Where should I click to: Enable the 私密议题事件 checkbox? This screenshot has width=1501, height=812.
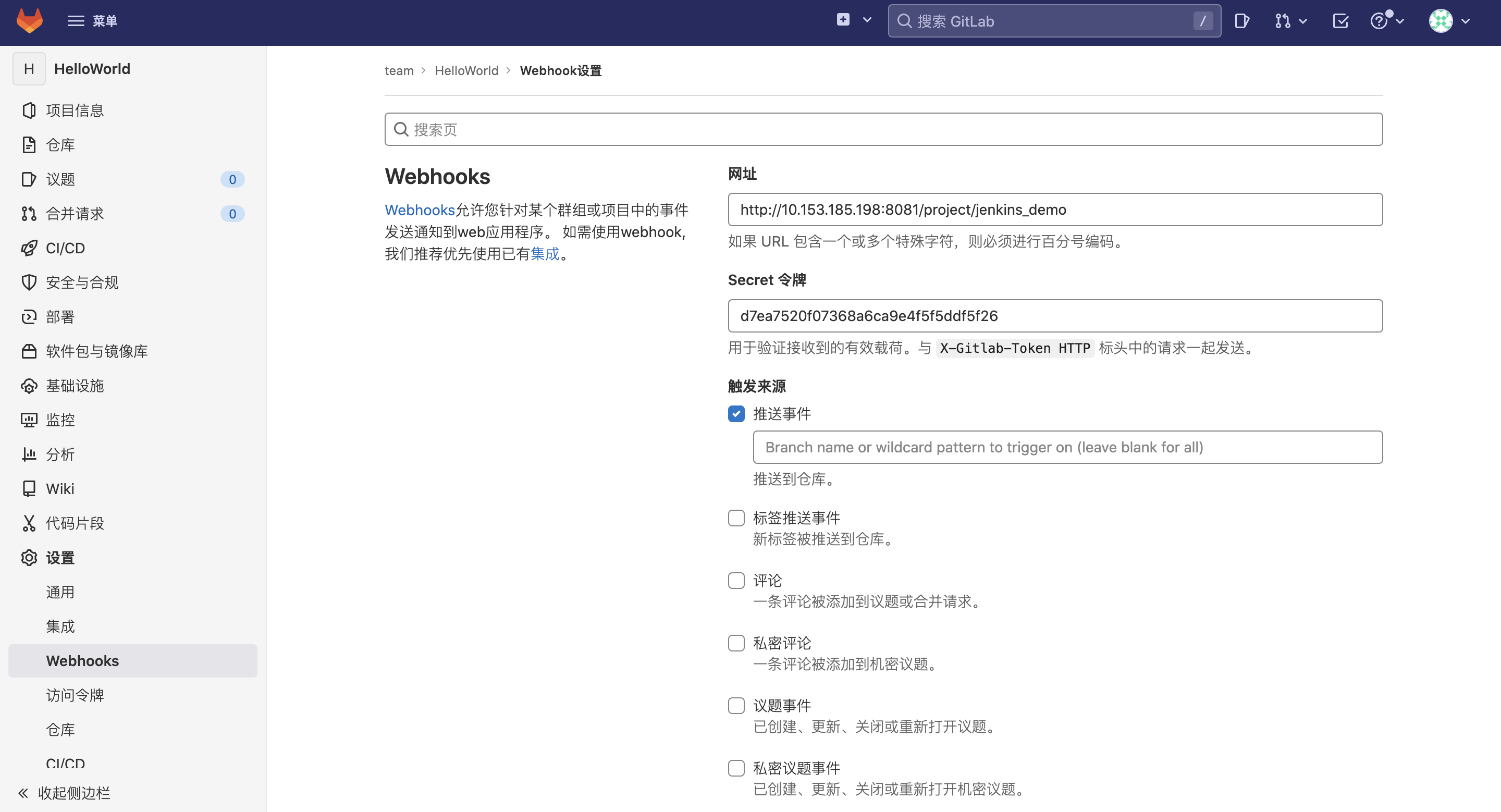click(x=736, y=768)
